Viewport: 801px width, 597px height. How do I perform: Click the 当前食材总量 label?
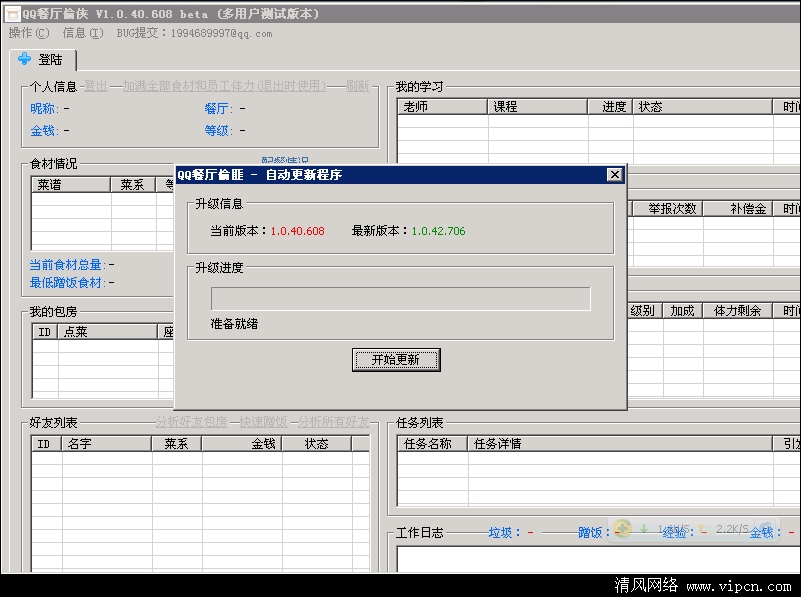pos(67,265)
